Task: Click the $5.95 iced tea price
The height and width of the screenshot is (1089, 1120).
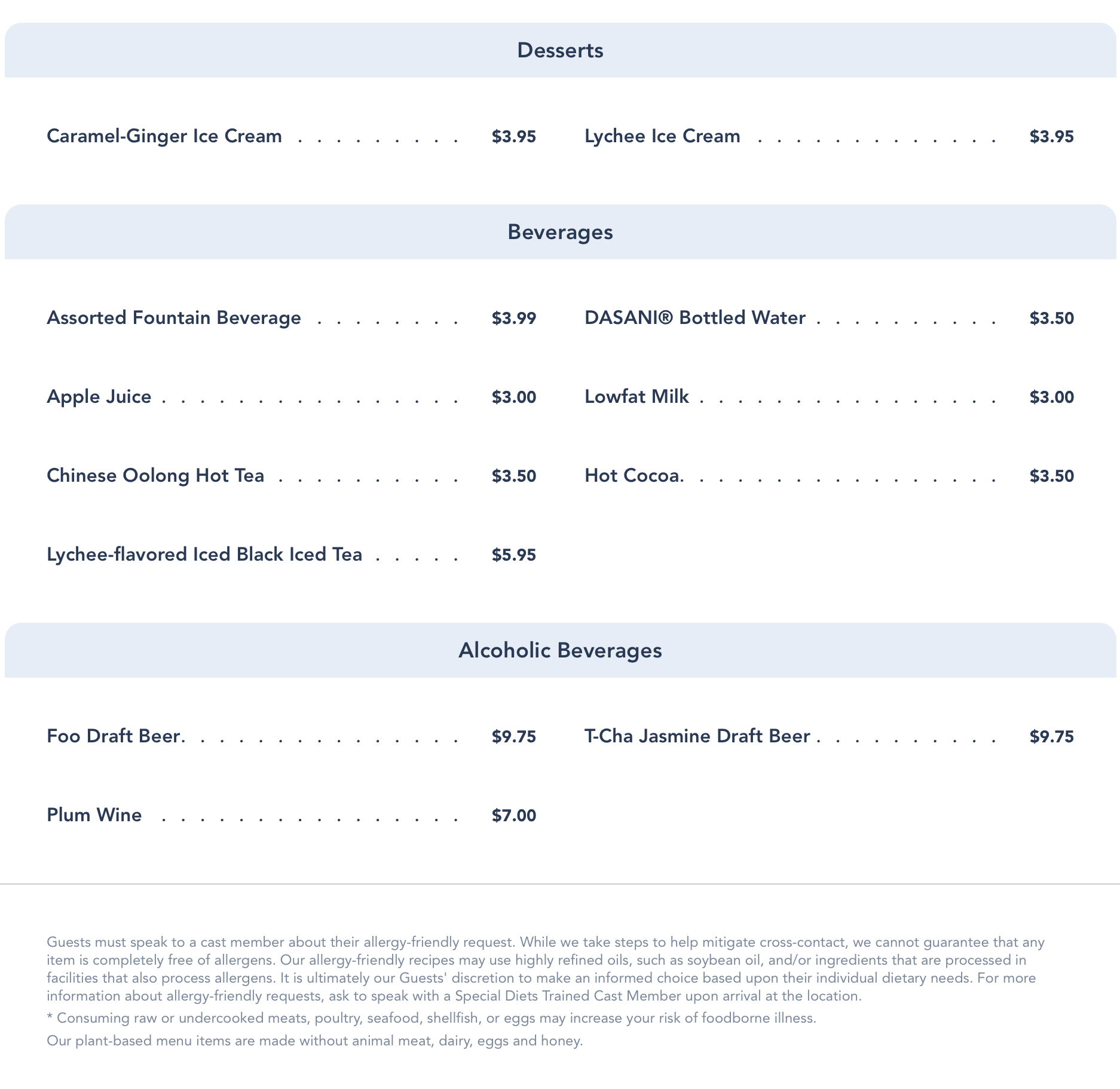Action: pos(513,555)
